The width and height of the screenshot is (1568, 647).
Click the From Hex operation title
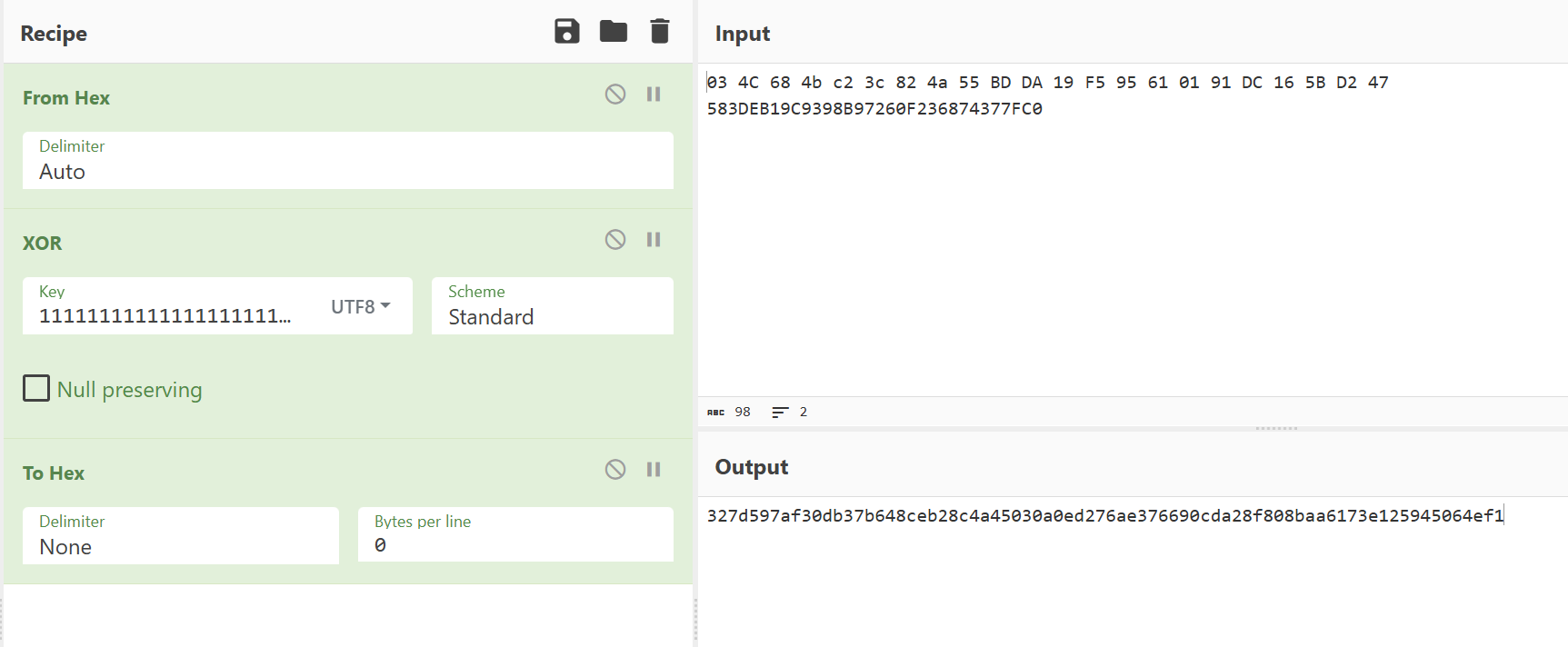click(66, 97)
